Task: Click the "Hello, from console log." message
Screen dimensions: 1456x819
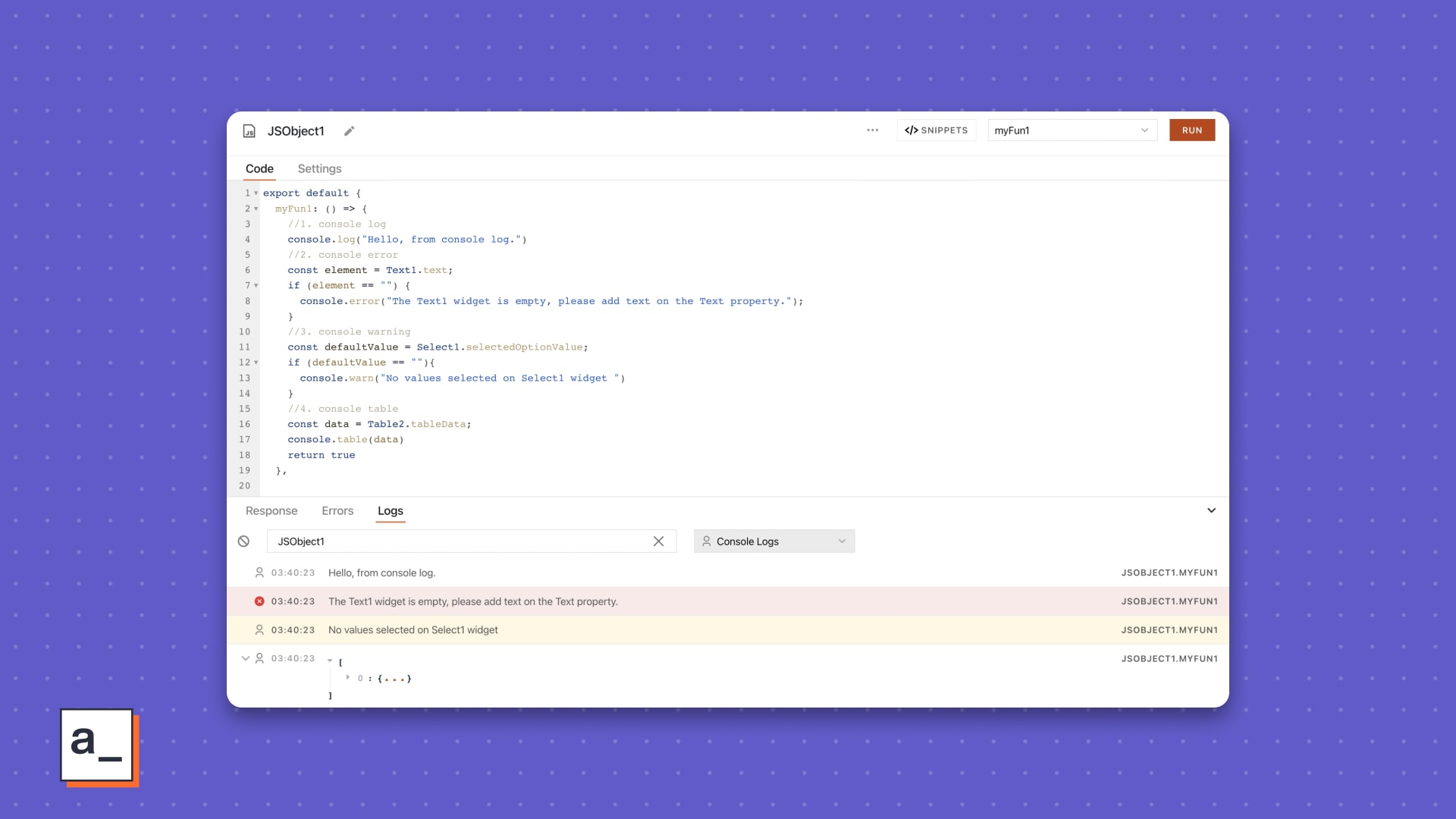Action: [381, 573]
